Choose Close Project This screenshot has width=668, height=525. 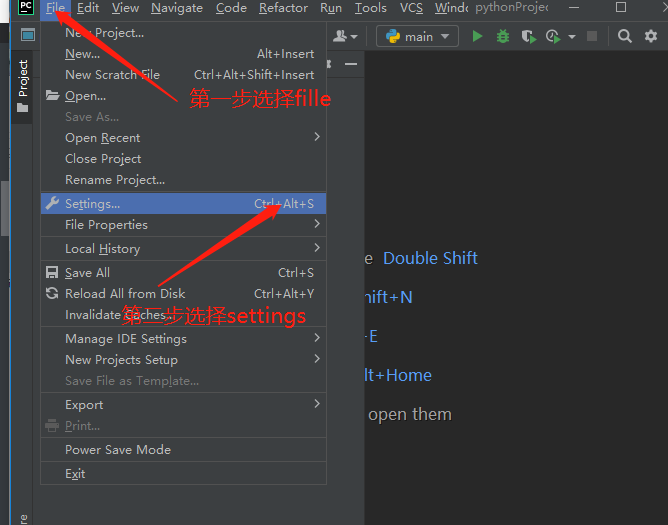(x=183, y=159)
